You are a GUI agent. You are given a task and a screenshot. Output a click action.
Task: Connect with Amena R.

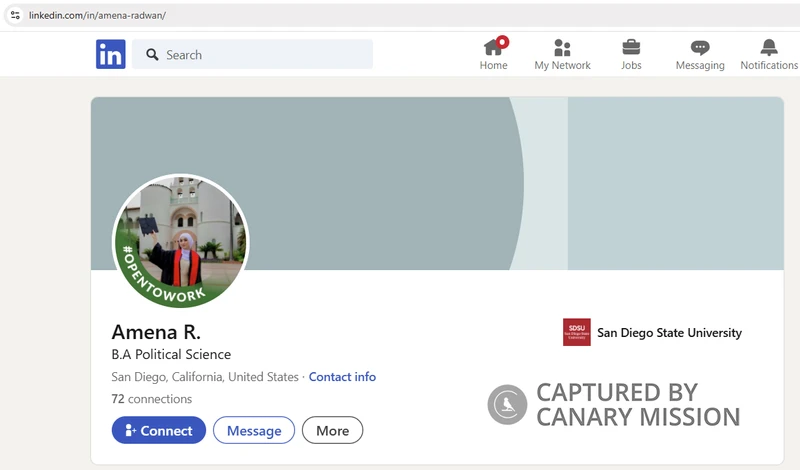[159, 430]
